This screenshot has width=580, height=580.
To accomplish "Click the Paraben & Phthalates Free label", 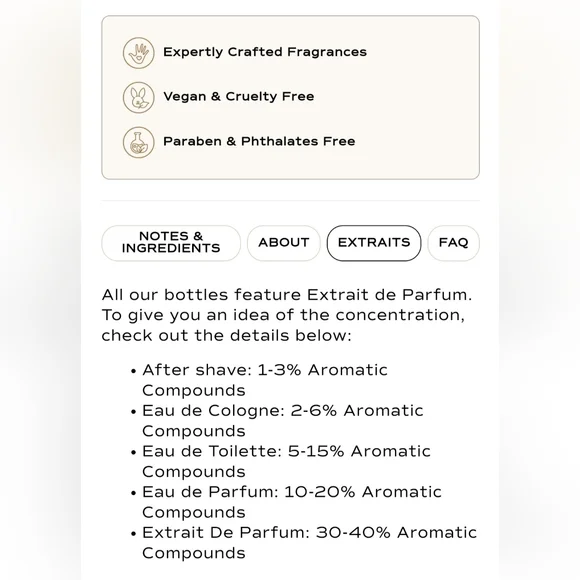I will click(259, 141).
